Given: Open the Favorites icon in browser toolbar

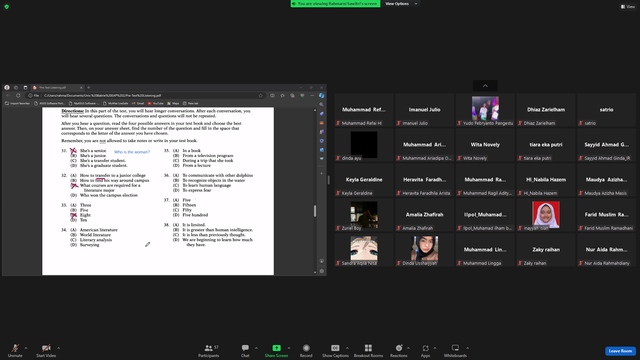Looking at the screenshot, I should (x=282, y=96).
